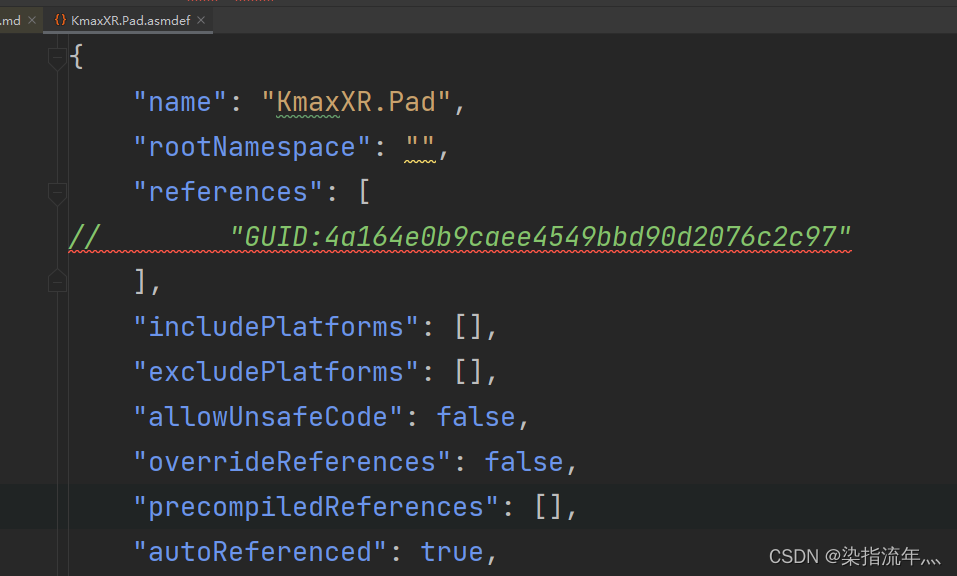Click the "overrideReferences" key
Viewport: 957px width, 576px height.
click(292, 462)
